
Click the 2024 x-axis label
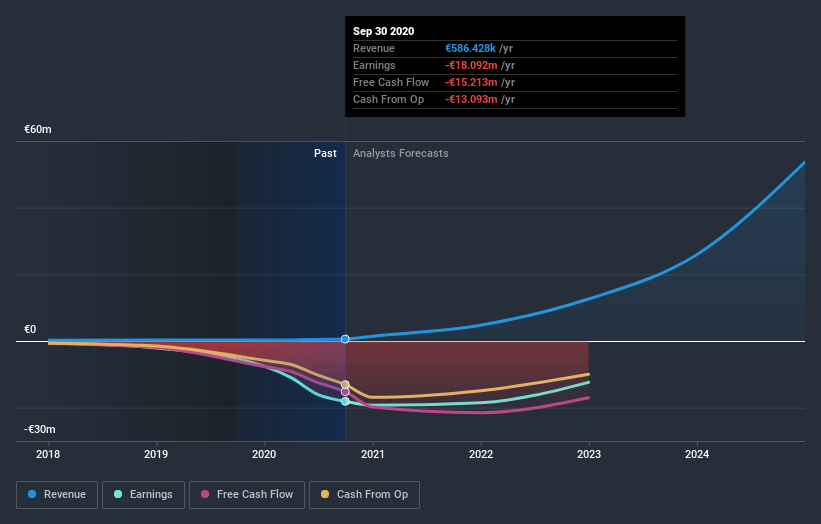697,454
